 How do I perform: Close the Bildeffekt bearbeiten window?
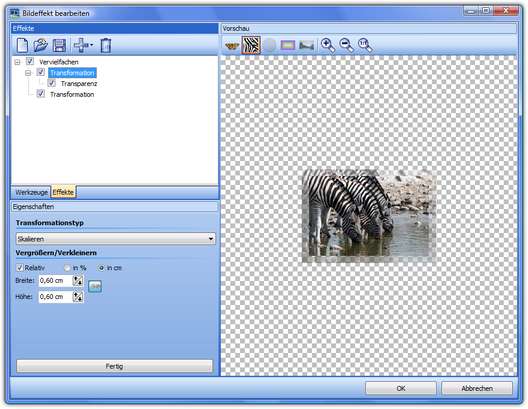[x=506, y=11]
